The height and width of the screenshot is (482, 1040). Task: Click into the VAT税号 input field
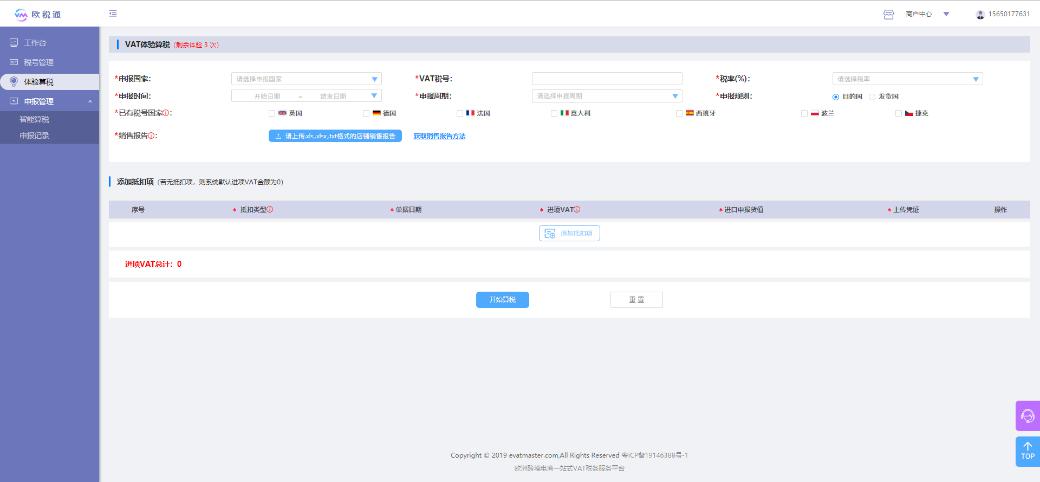tap(607, 79)
